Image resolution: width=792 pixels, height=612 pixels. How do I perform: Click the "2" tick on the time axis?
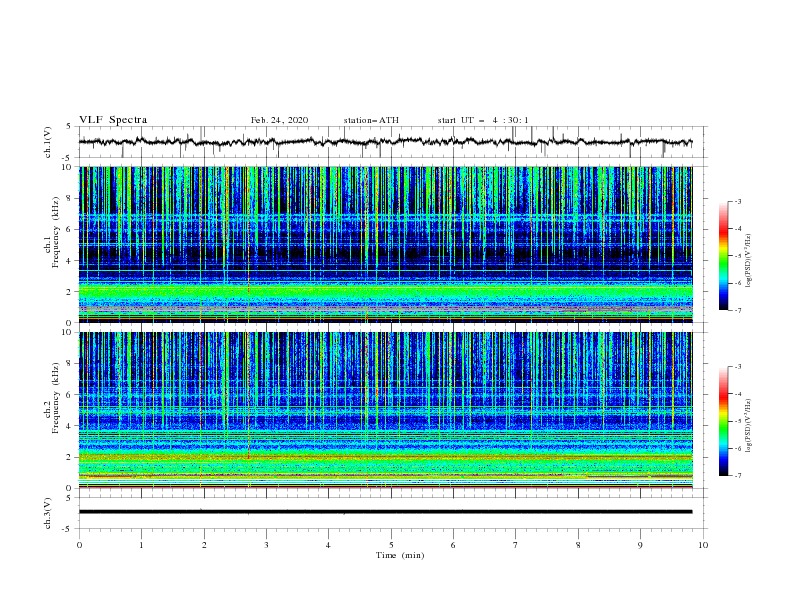coord(204,545)
